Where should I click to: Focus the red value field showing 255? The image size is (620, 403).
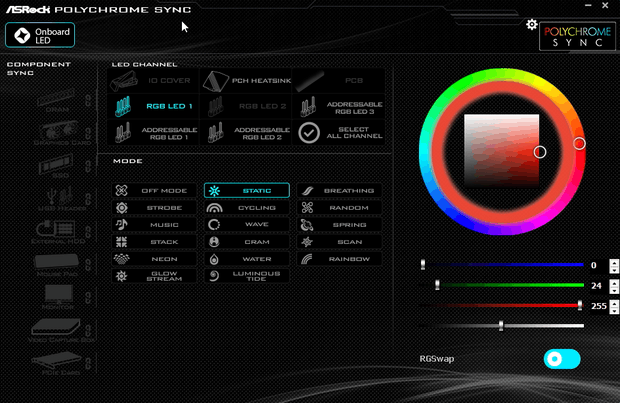(598, 306)
